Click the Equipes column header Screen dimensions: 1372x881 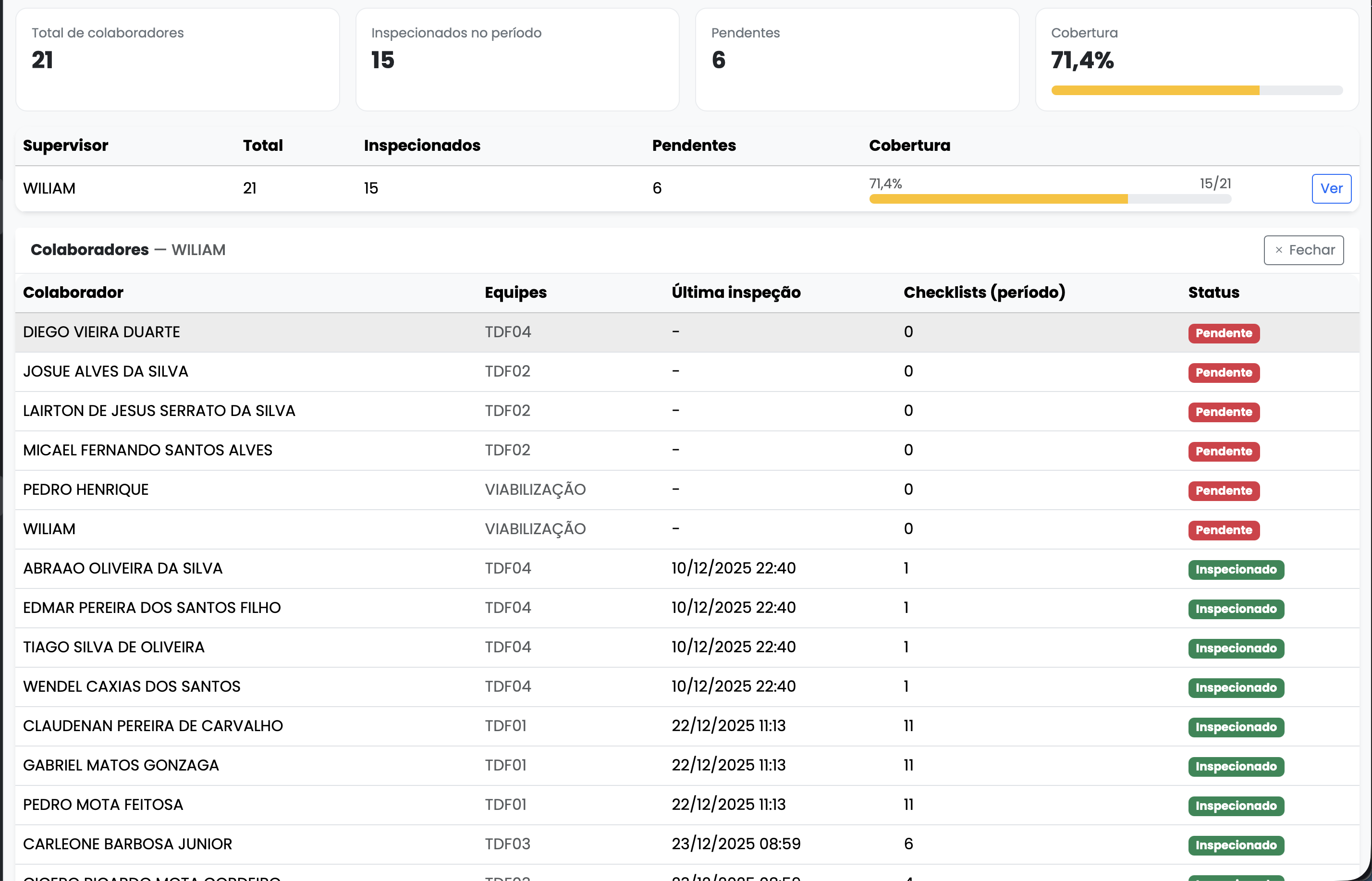[x=515, y=293]
